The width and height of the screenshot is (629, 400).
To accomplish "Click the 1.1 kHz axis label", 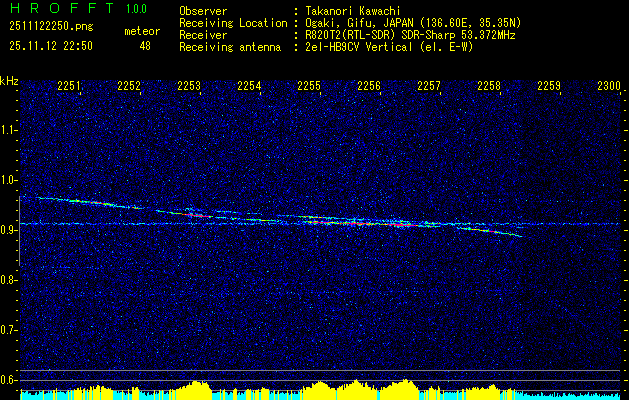I will point(9,130).
